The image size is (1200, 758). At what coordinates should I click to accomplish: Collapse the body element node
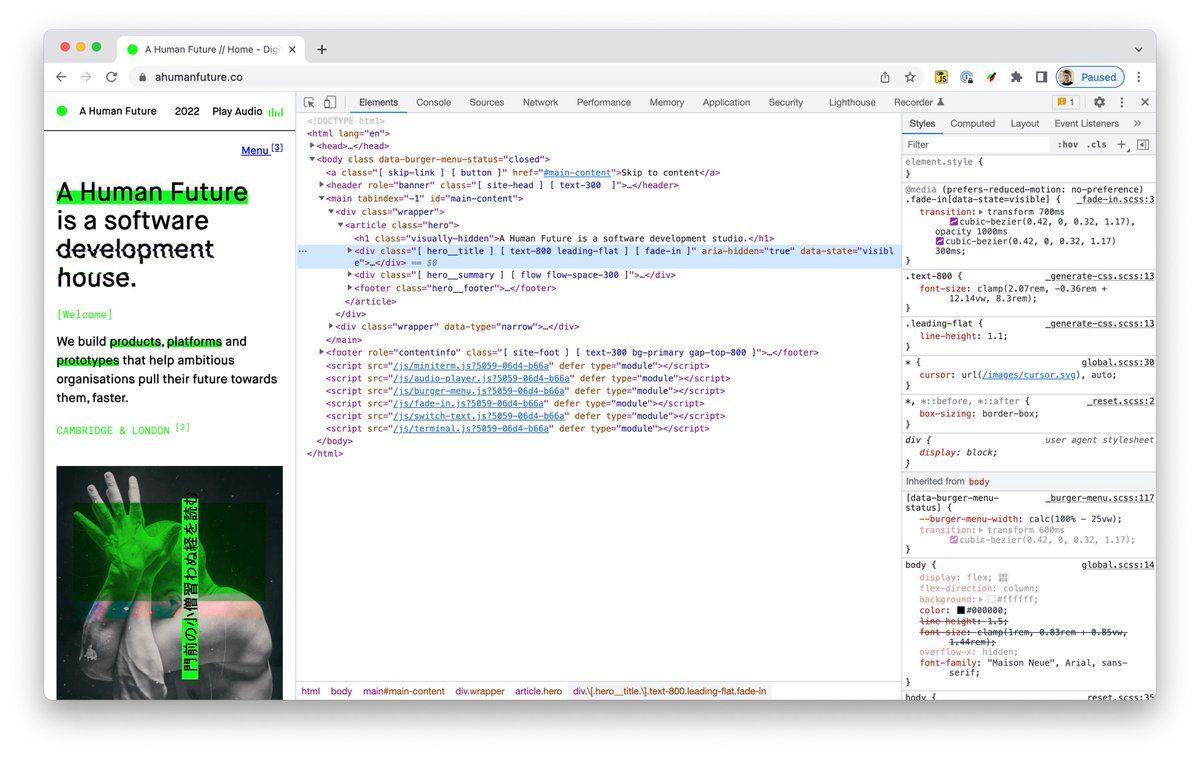(x=311, y=158)
